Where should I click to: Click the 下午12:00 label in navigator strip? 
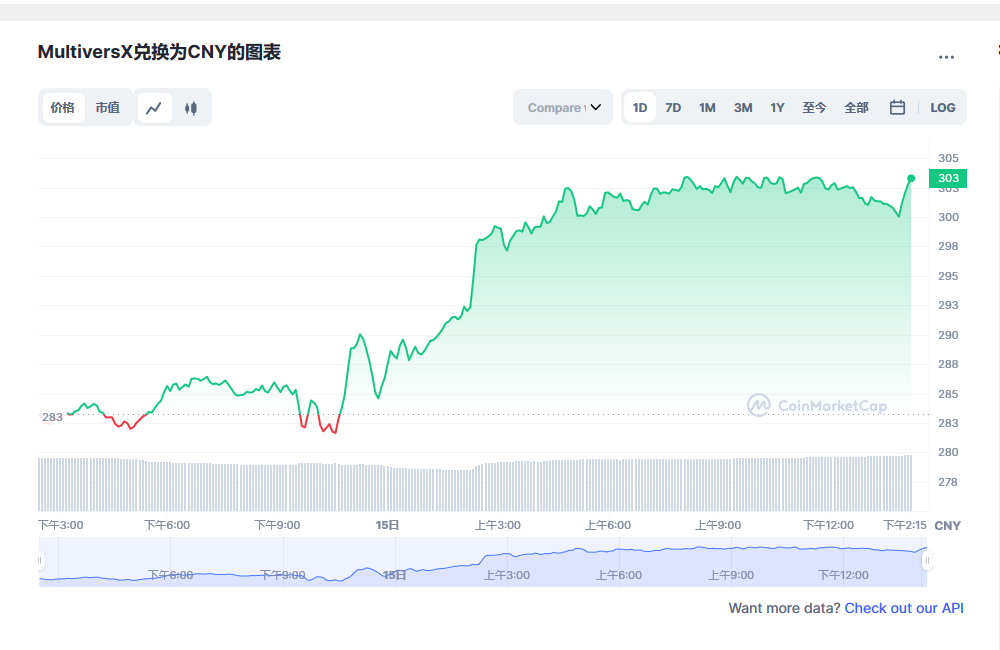[x=843, y=575]
